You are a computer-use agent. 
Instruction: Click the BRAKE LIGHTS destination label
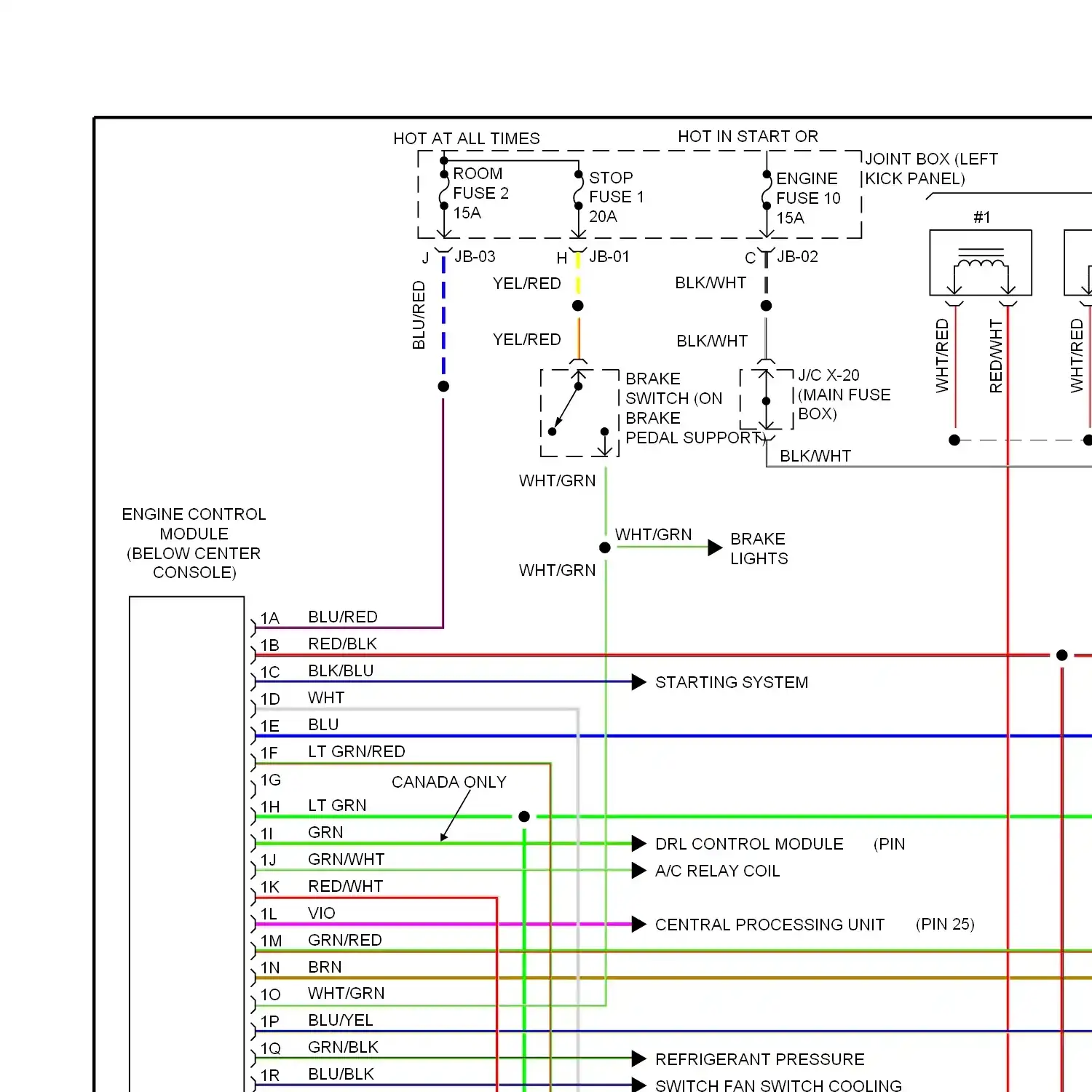[x=759, y=548]
